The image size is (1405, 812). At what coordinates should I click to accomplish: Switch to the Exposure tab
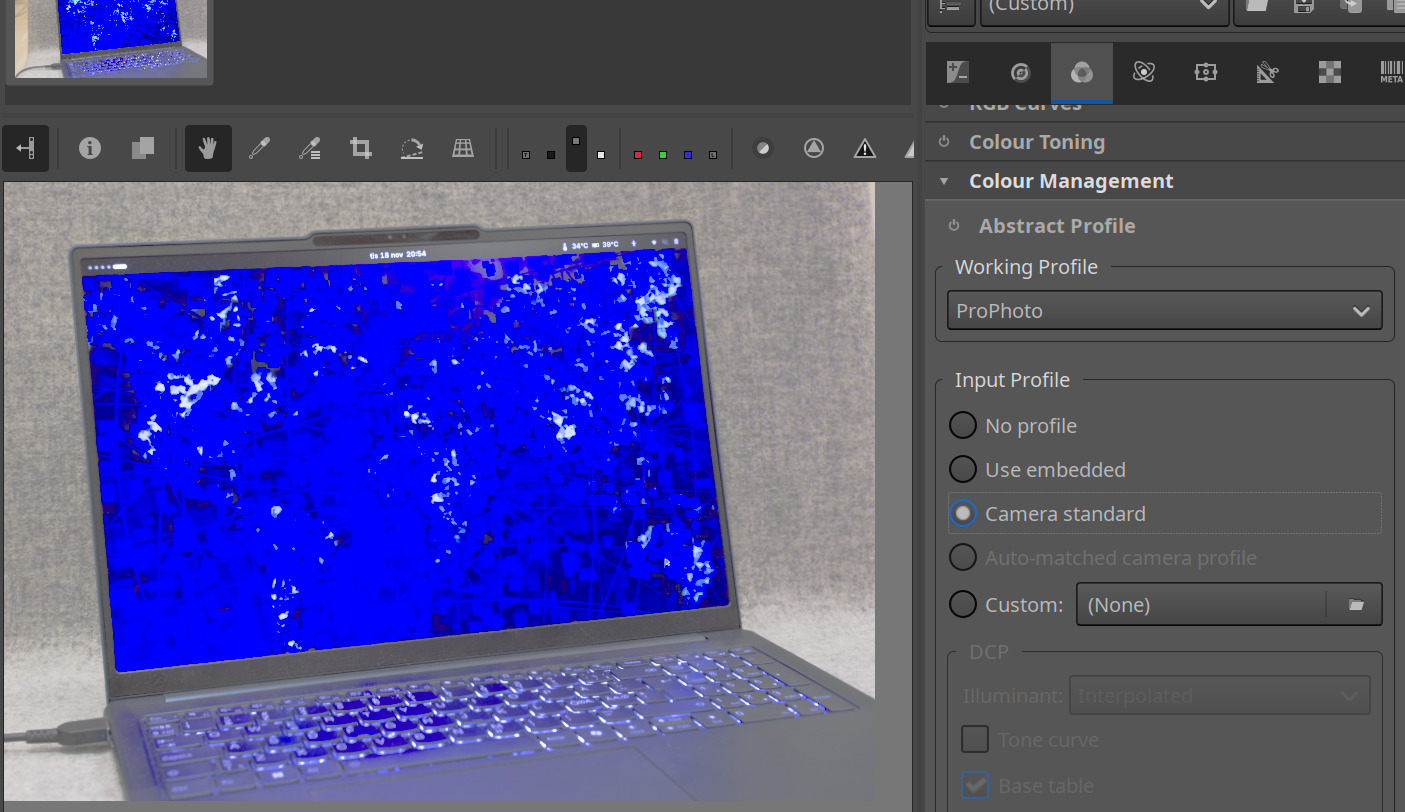957,72
